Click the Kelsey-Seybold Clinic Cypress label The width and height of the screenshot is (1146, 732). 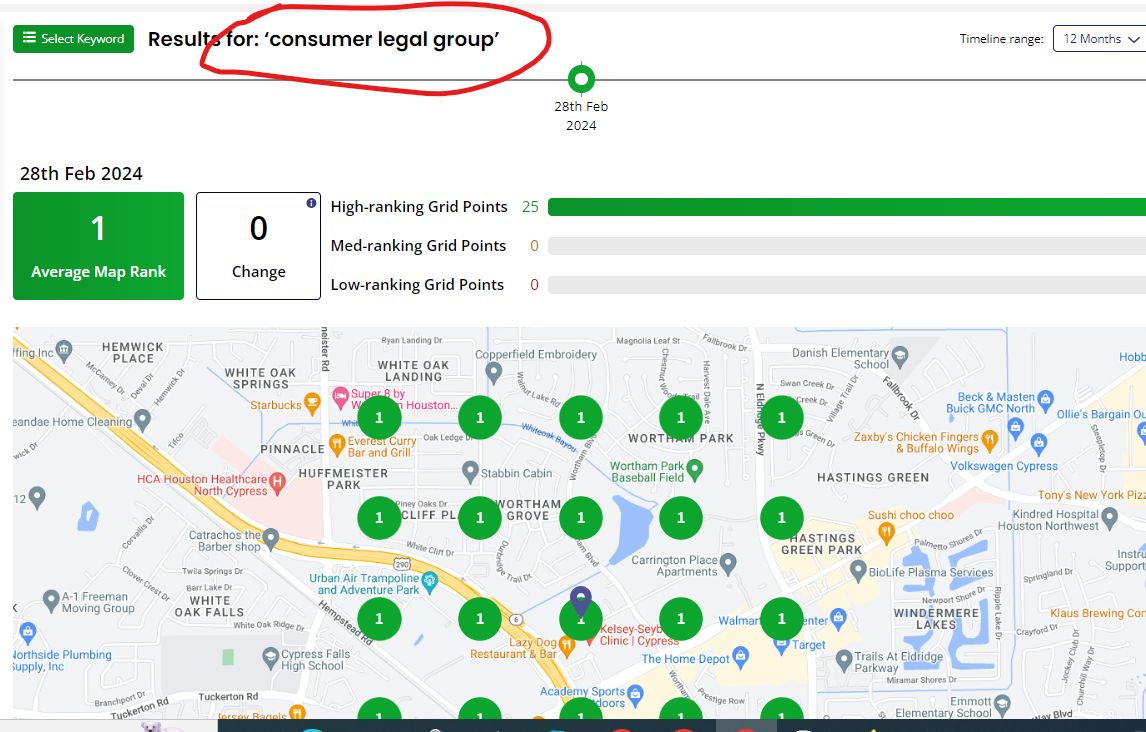640,635
